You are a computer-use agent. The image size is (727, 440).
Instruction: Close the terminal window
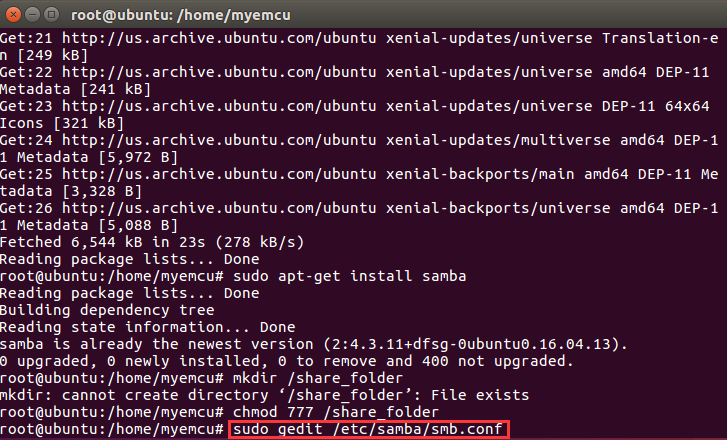[x=13, y=15]
